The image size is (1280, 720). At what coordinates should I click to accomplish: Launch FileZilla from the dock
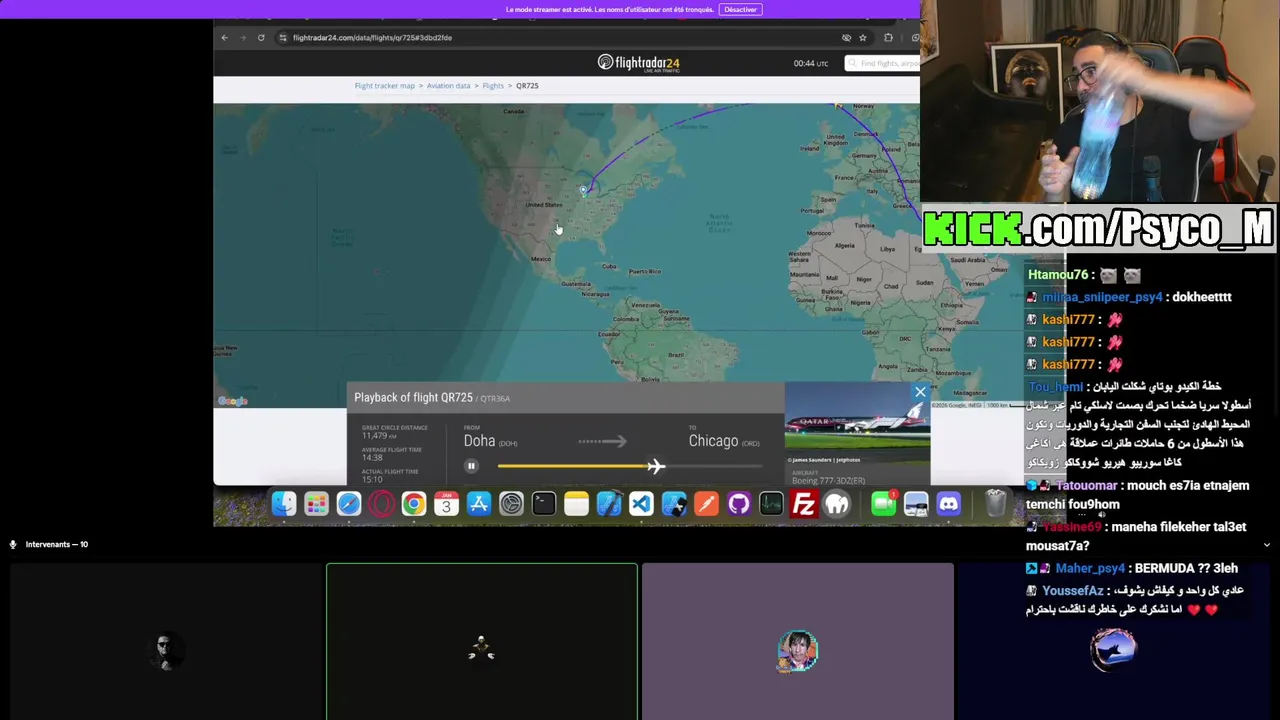tap(804, 504)
